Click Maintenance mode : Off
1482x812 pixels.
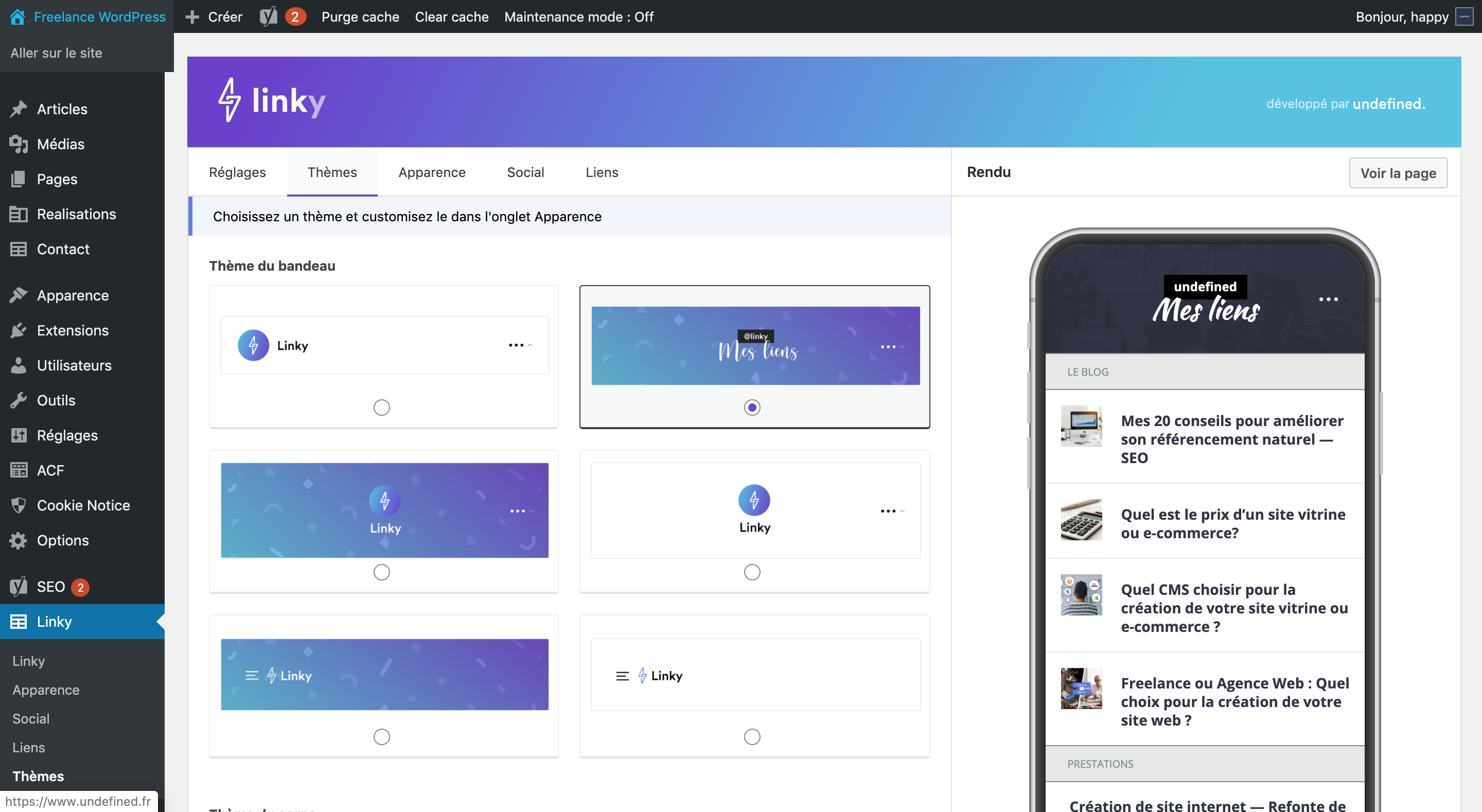[579, 16]
